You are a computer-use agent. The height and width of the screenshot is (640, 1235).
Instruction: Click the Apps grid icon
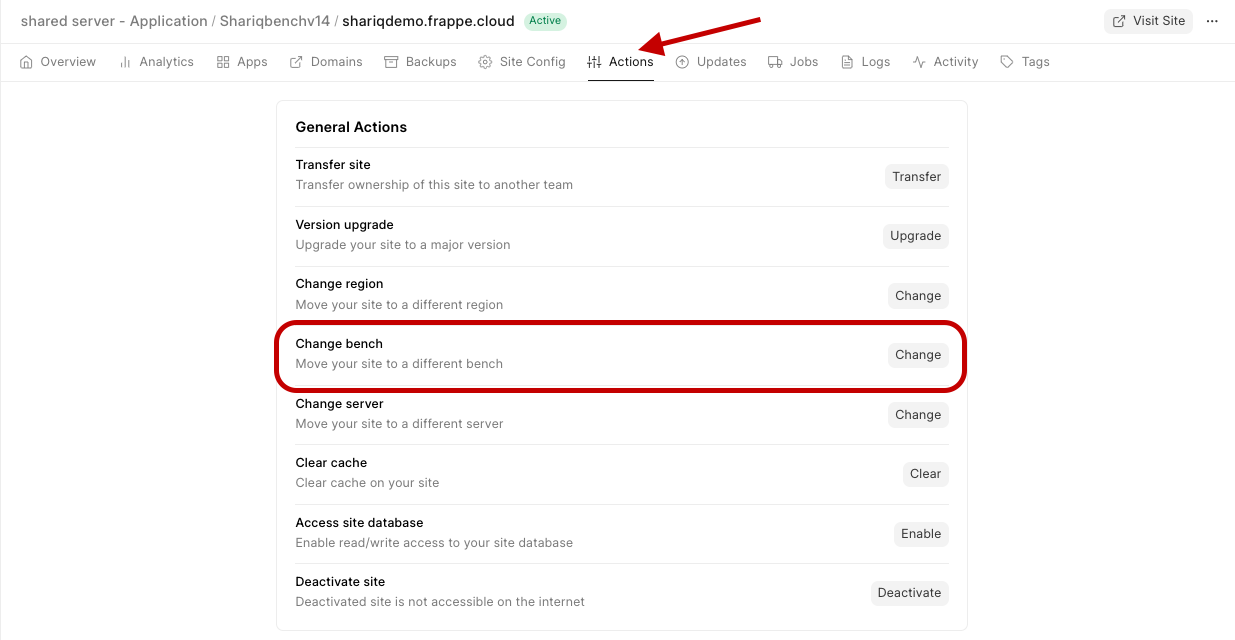click(223, 62)
